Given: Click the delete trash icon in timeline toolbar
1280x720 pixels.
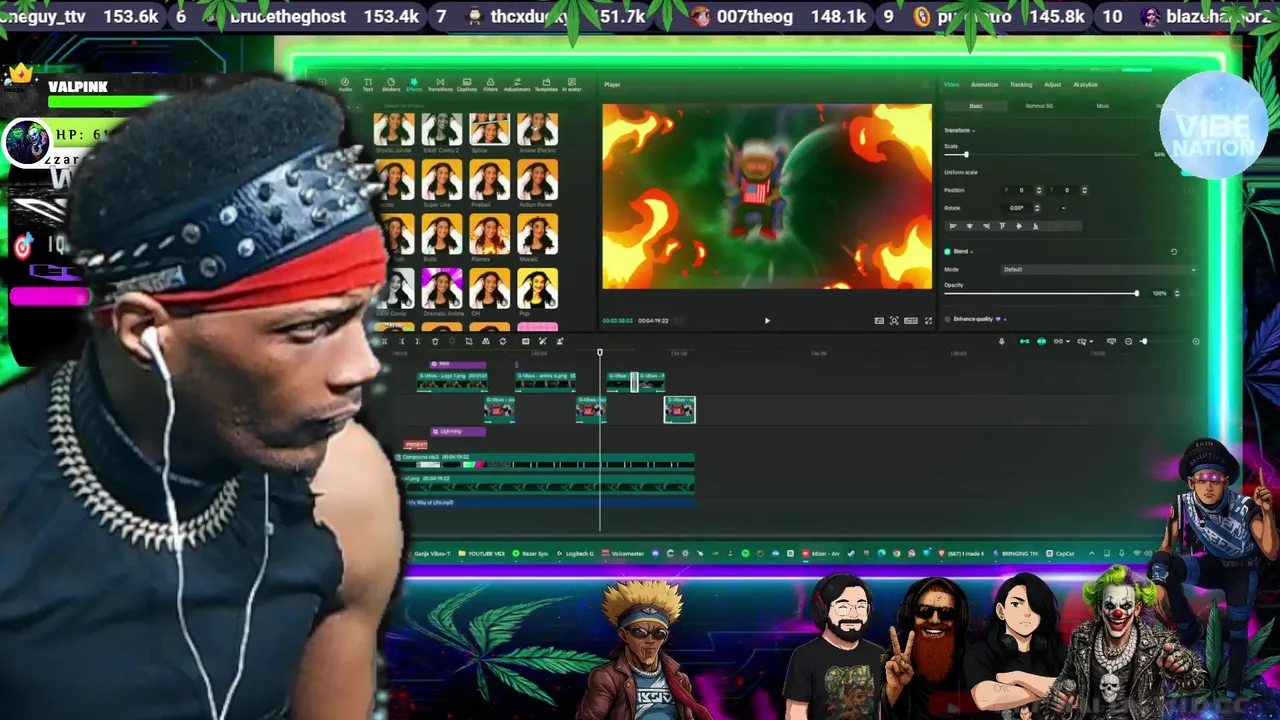Looking at the screenshot, I should point(435,341).
